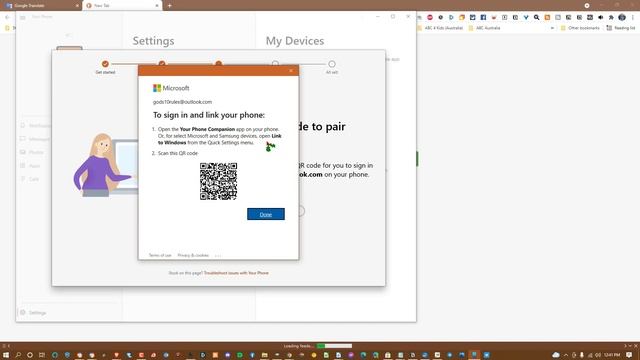Expand the hidden system tray icons chevron
Screen dimensions: 640x360
point(566,355)
